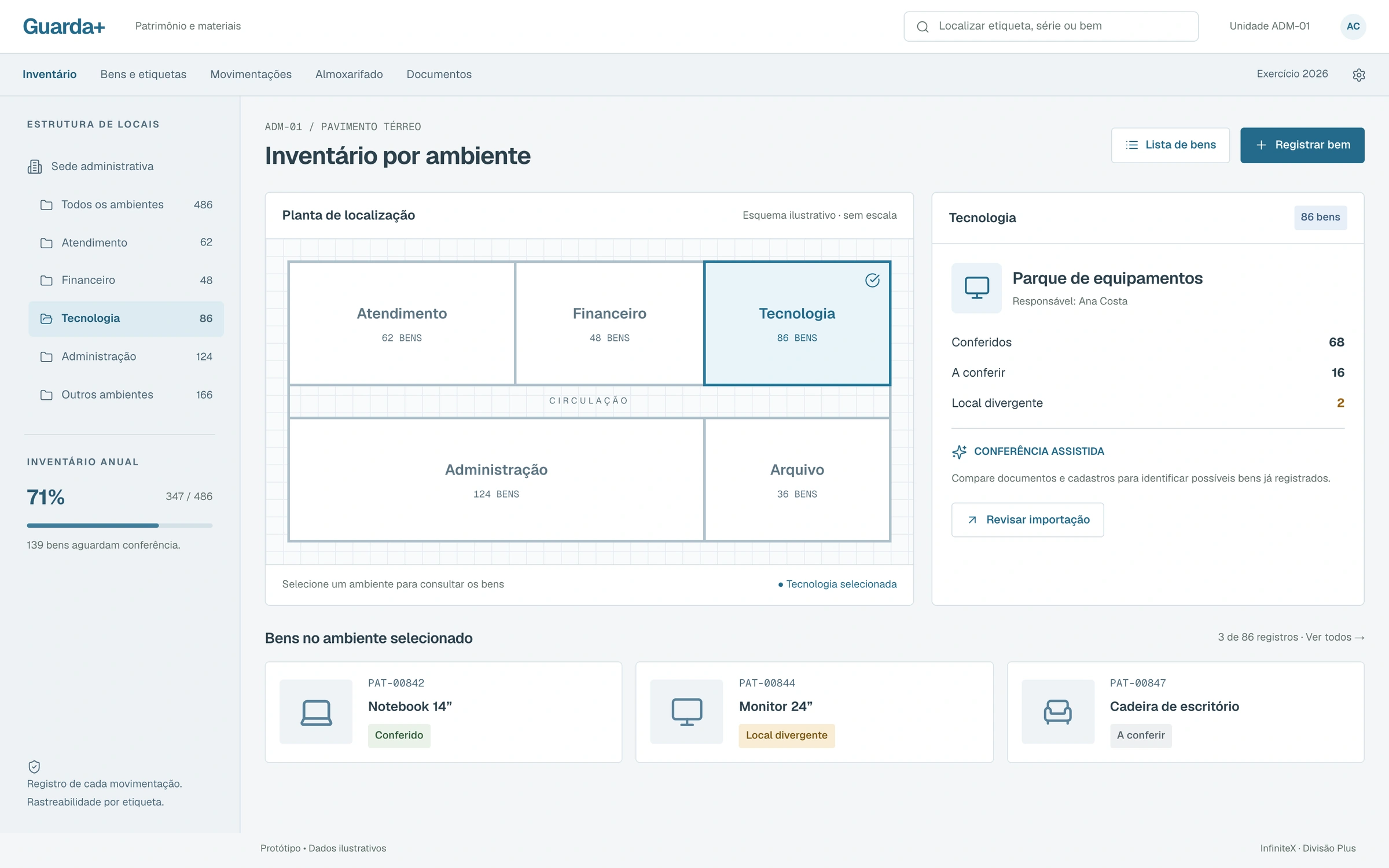
Task: Click the Sede administrativa building icon
Action: tap(35, 167)
